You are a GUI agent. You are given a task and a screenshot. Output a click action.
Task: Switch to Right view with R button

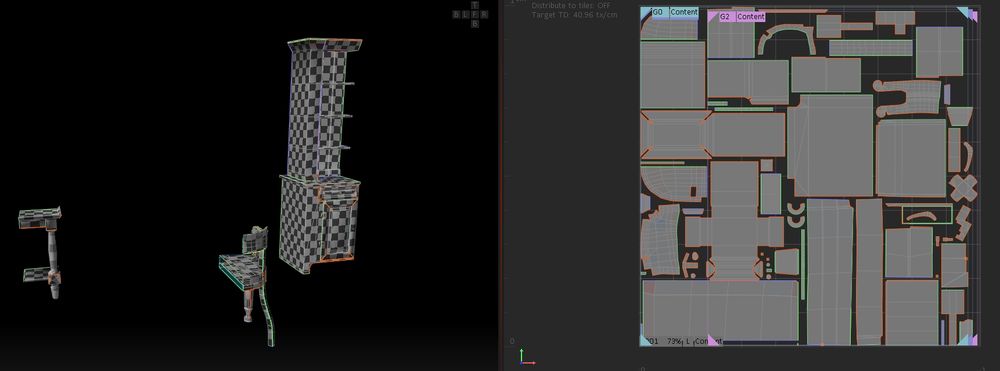[x=484, y=14]
